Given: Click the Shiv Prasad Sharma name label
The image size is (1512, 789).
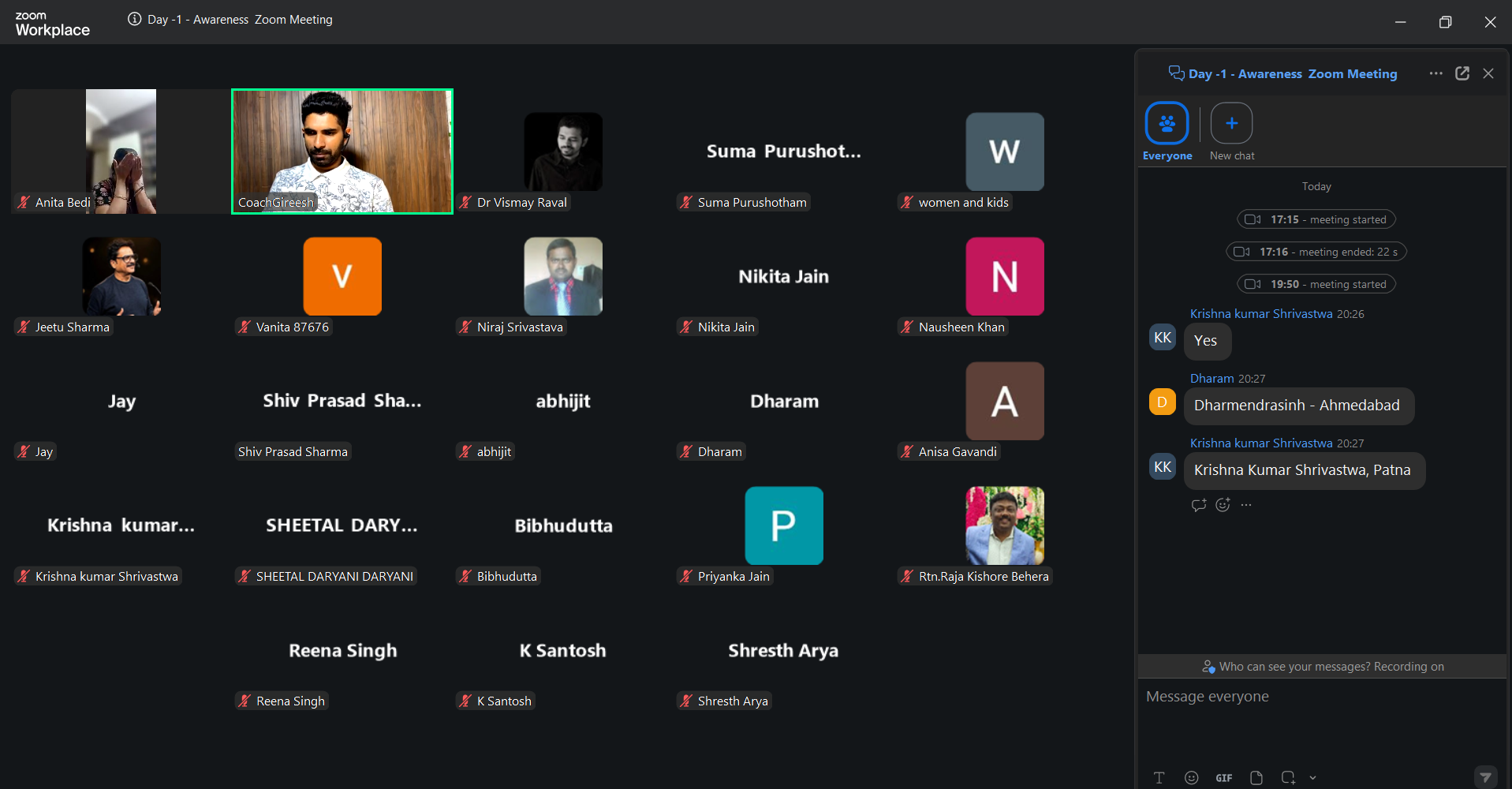Looking at the screenshot, I should click(293, 452).
